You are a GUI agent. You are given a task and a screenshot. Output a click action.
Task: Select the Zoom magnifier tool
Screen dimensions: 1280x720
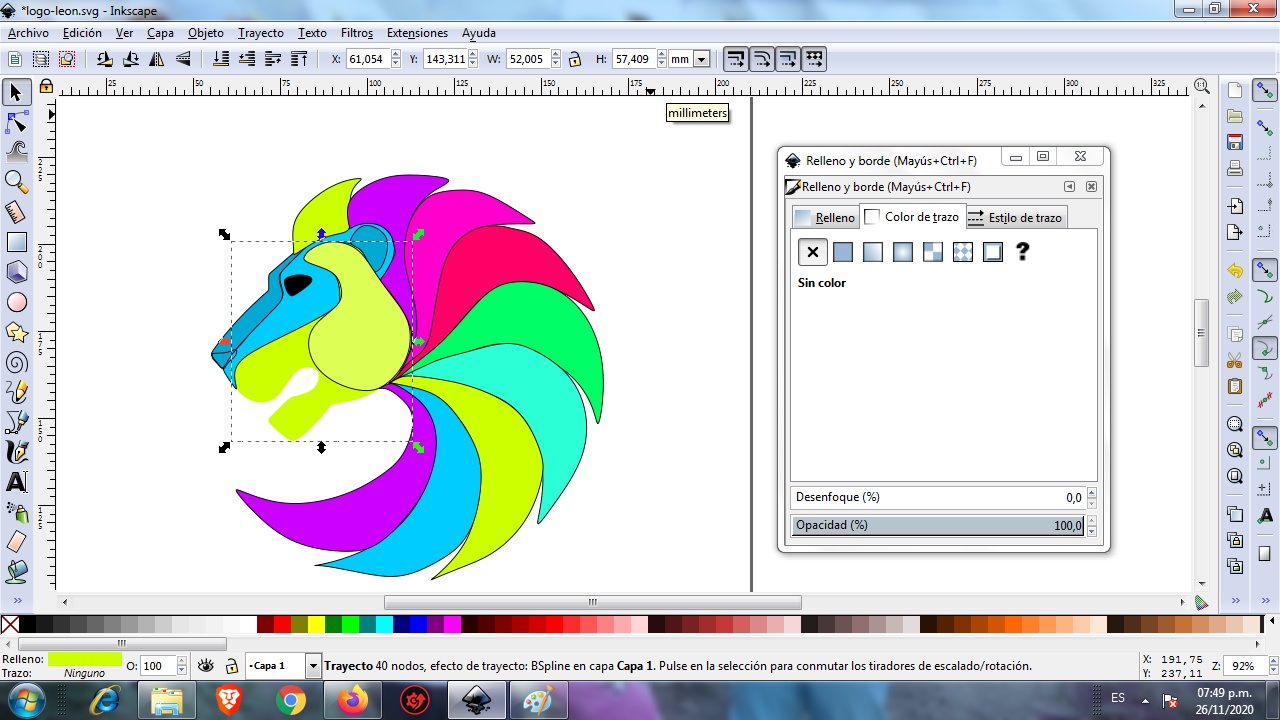click(x=16, y=182)
